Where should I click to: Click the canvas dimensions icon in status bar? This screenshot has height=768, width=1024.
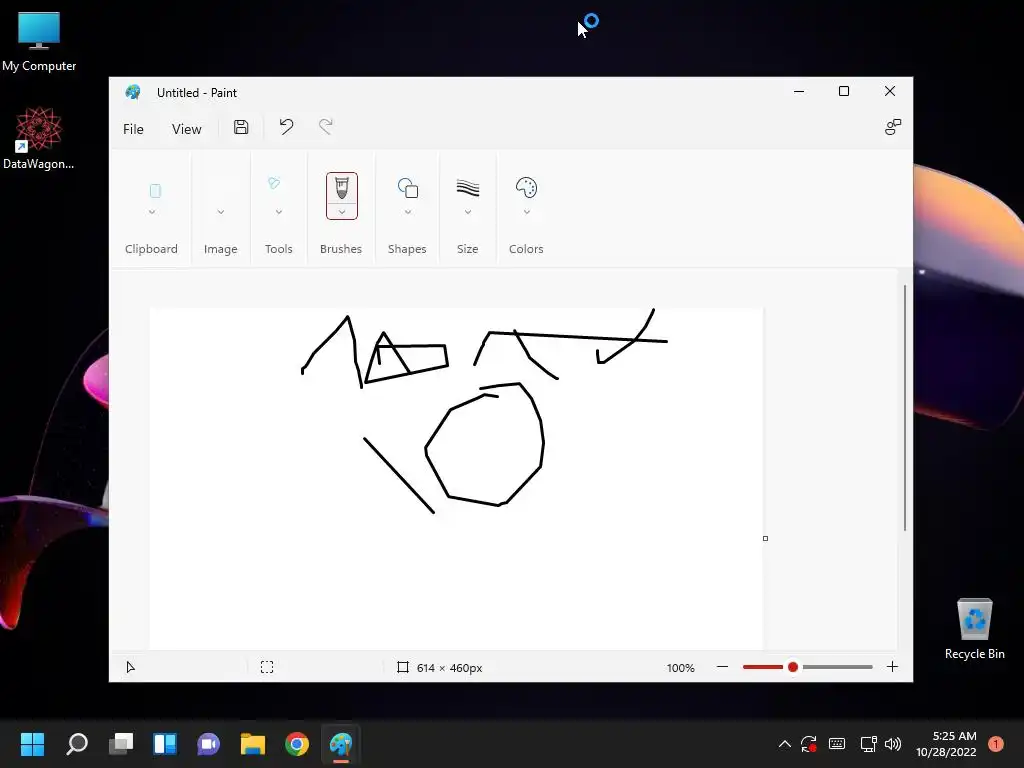point(403,667)
